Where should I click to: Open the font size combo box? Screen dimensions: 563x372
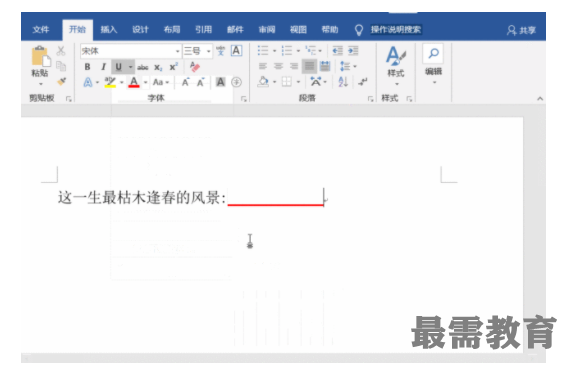point(197,51)
